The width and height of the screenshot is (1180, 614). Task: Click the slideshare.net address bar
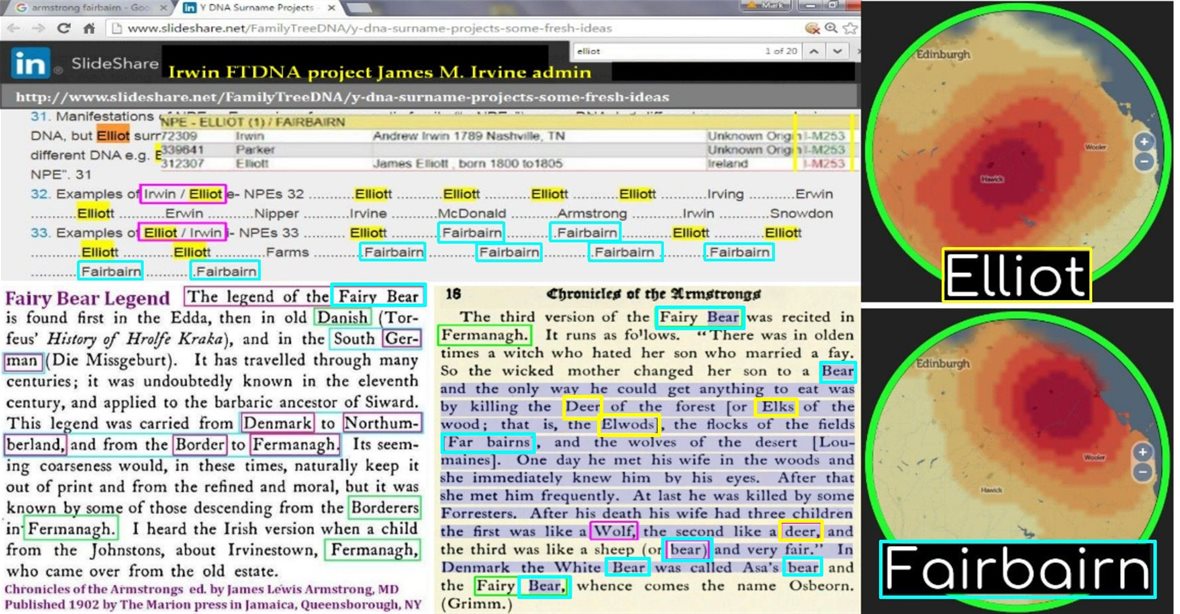[450, 28]
